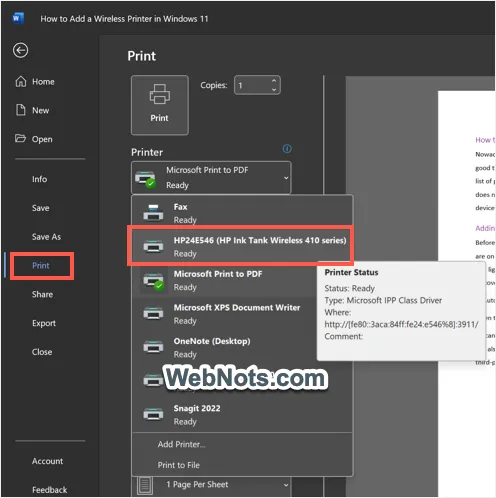Image resolution: width=496 pixels, height=498 pixels.
Task: Click the printer info icon
Action: (287, 149)
